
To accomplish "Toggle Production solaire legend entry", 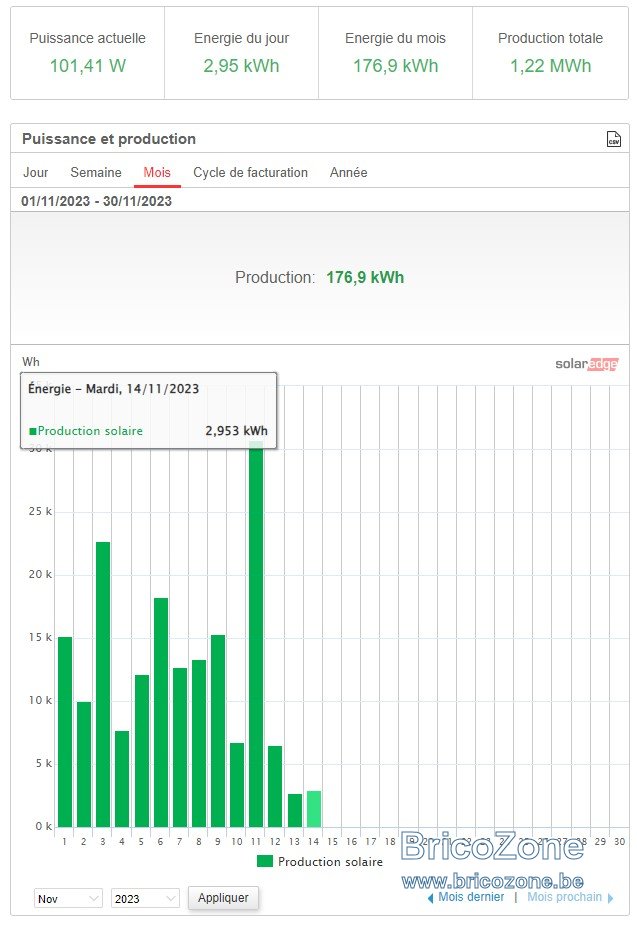I will pos(320,861).
